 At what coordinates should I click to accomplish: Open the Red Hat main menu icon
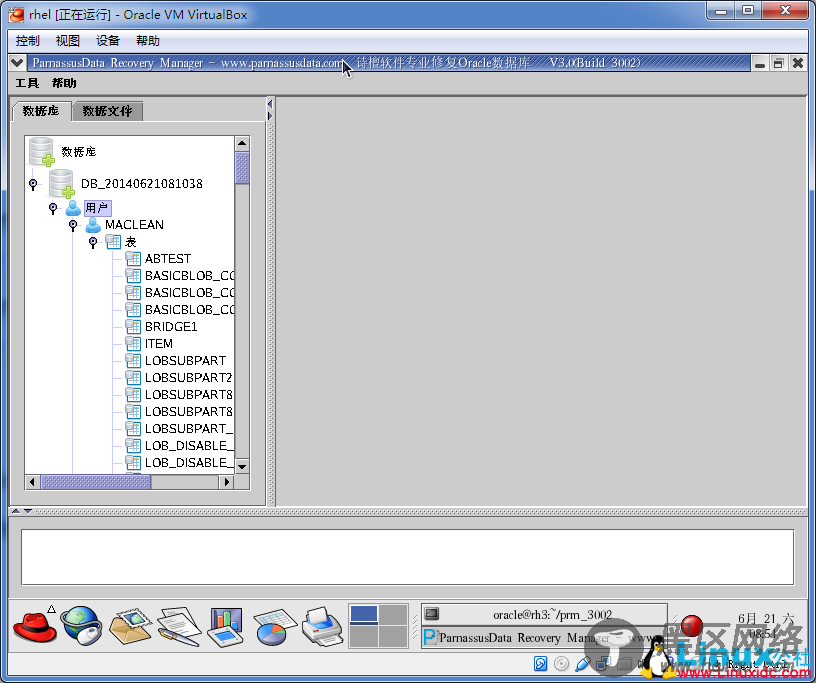pyautogui.click(x=34, y=626)
